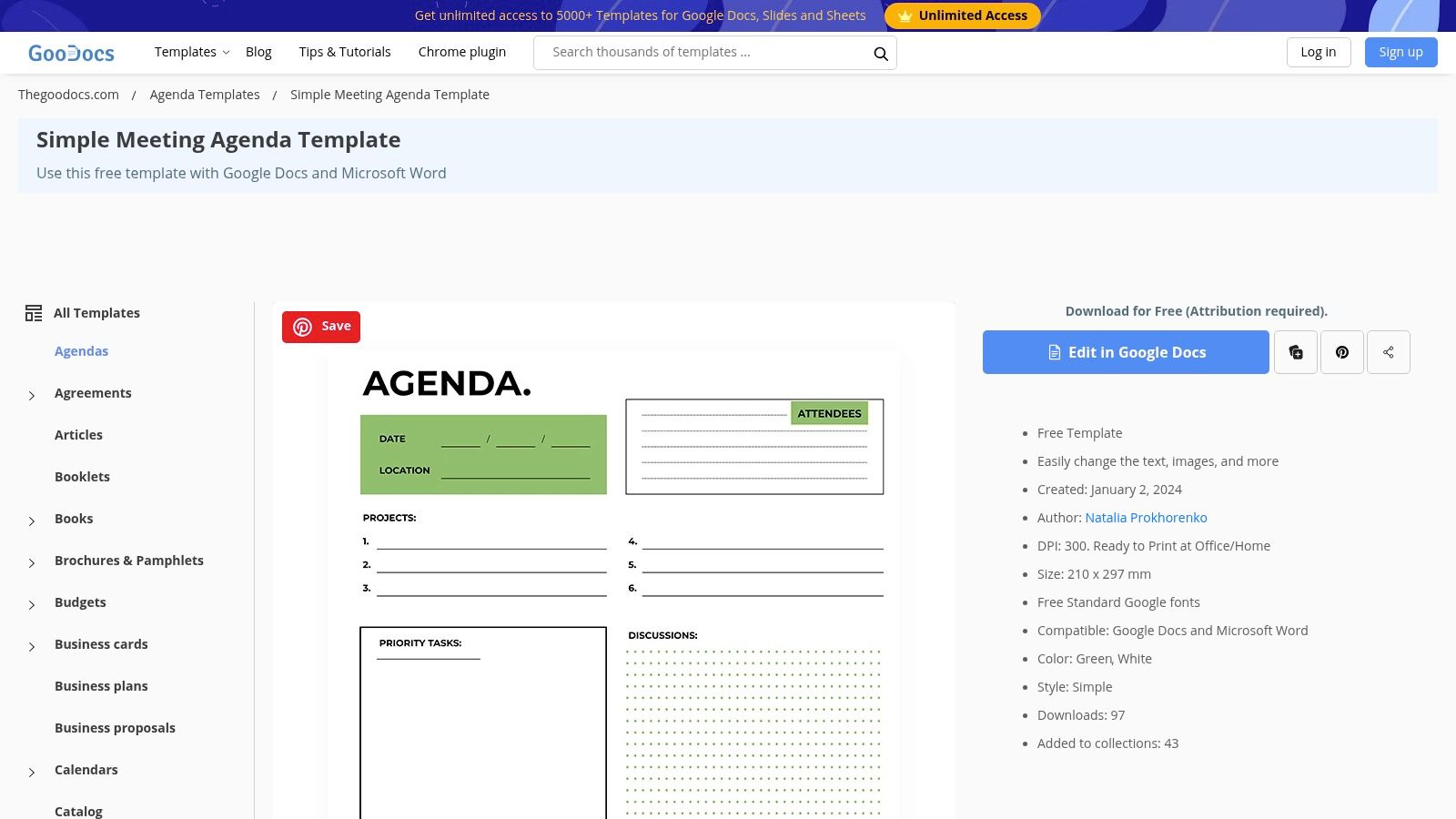
Task: Click the Pinterest share icon button
Action: click(x=1342, y=352)
